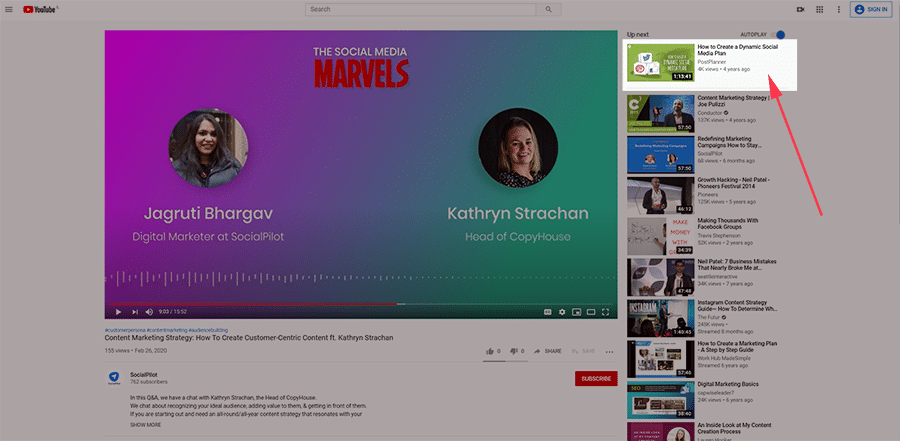Open player settings gear
Viewport: 900px width, 441px height.
(x=562, y=312)
